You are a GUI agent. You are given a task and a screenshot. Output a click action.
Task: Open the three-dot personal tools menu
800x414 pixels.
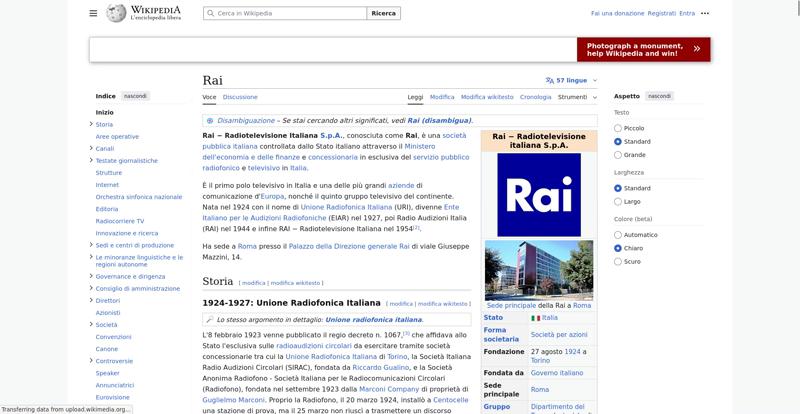[705, 13]
